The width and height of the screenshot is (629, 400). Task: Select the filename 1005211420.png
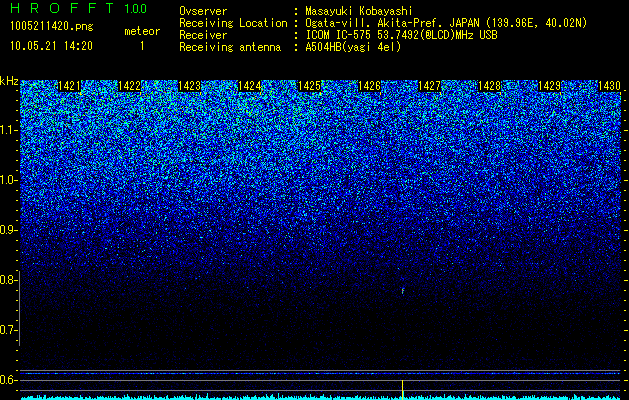click(52, 26)
